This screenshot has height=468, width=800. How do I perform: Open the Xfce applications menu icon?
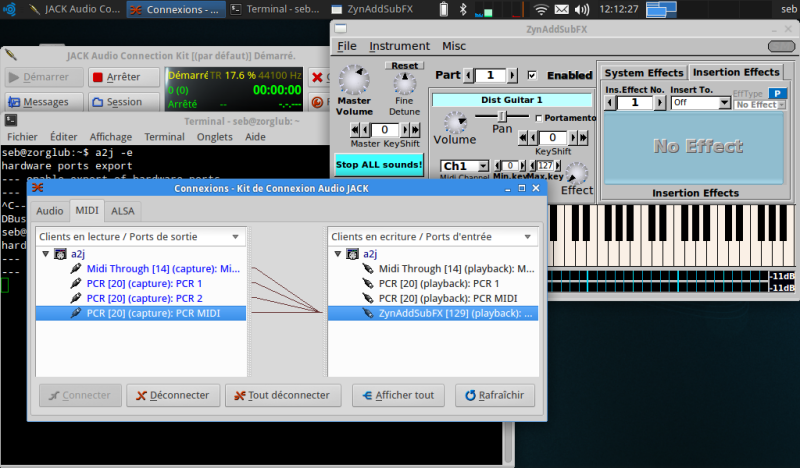[x=9, y=9]
